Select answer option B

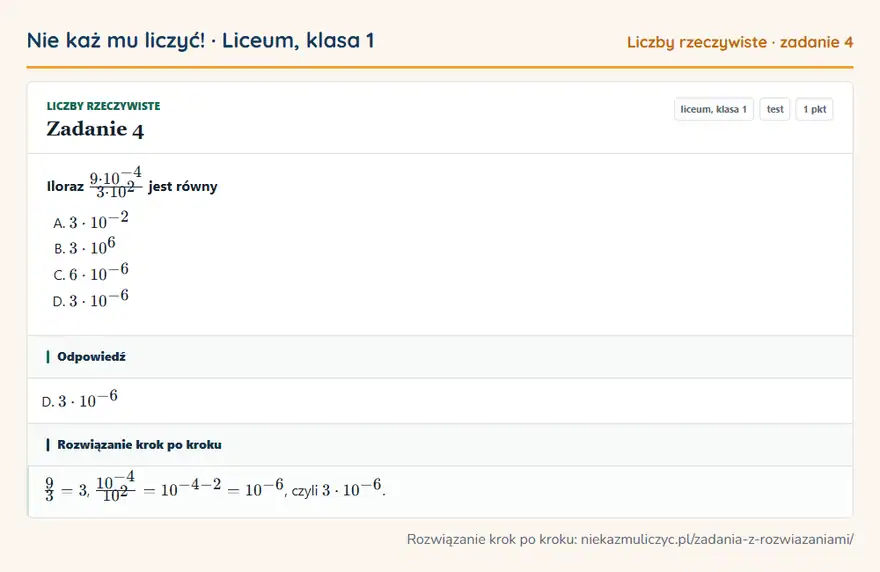(85, 247)
